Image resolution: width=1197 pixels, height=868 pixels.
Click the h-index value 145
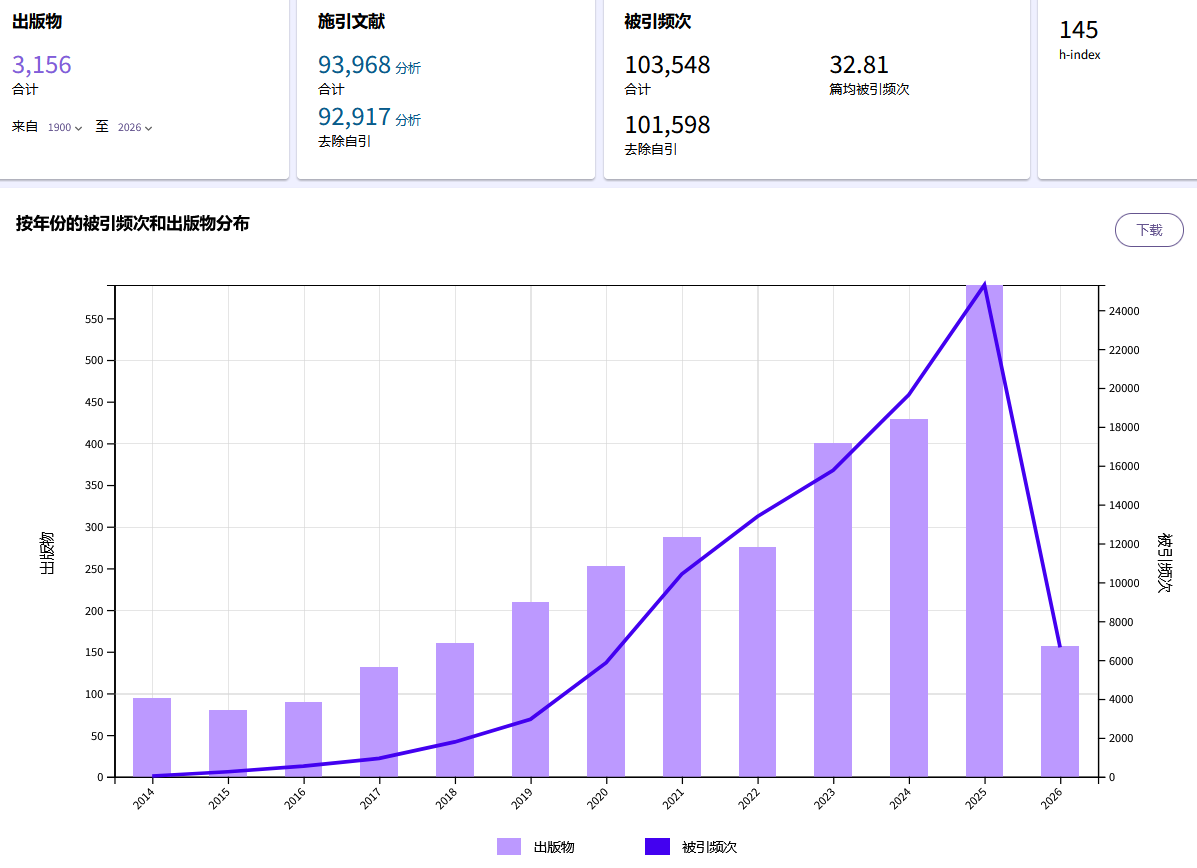(1077, 32)
